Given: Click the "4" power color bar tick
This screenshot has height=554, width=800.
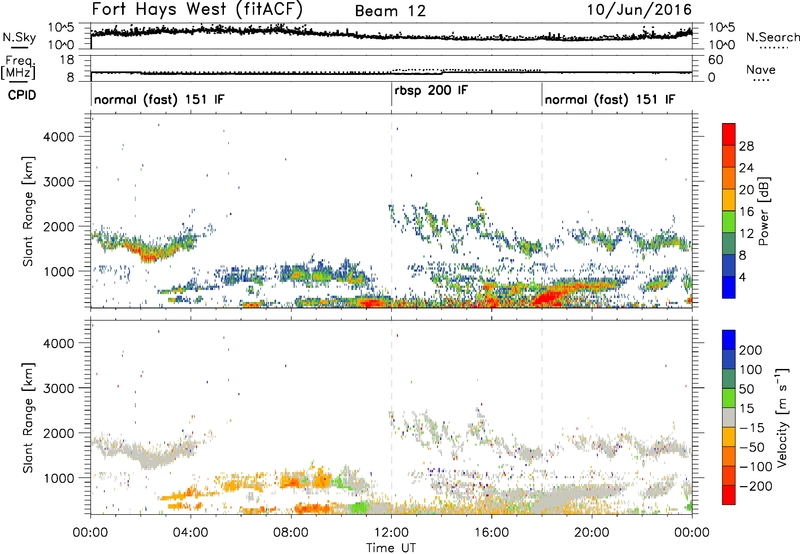Looking at the screenshot, I should (x=743, y=277).
